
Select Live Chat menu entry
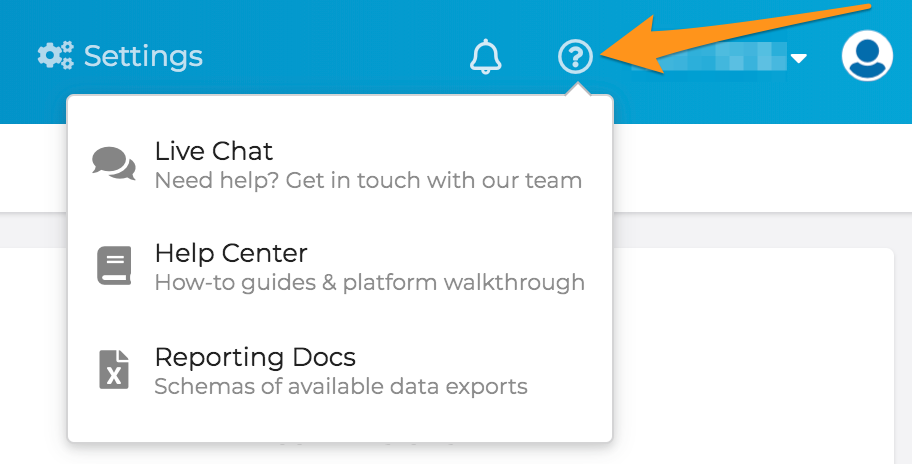(x=340, y=165)
